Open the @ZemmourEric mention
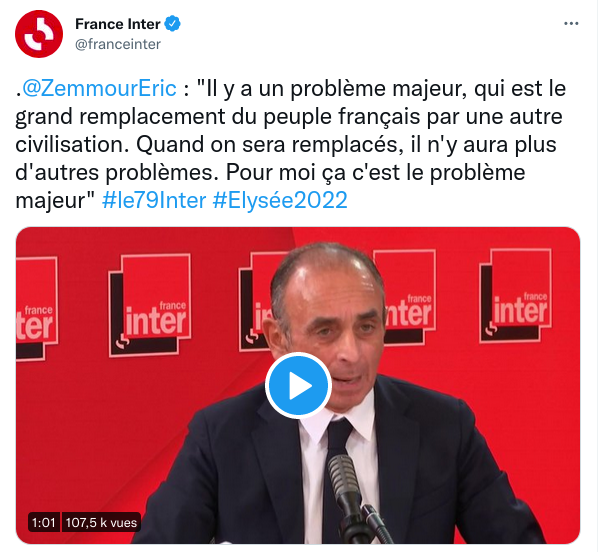The width and height of the screenshot is (608, 552). (x=99, y=89)
